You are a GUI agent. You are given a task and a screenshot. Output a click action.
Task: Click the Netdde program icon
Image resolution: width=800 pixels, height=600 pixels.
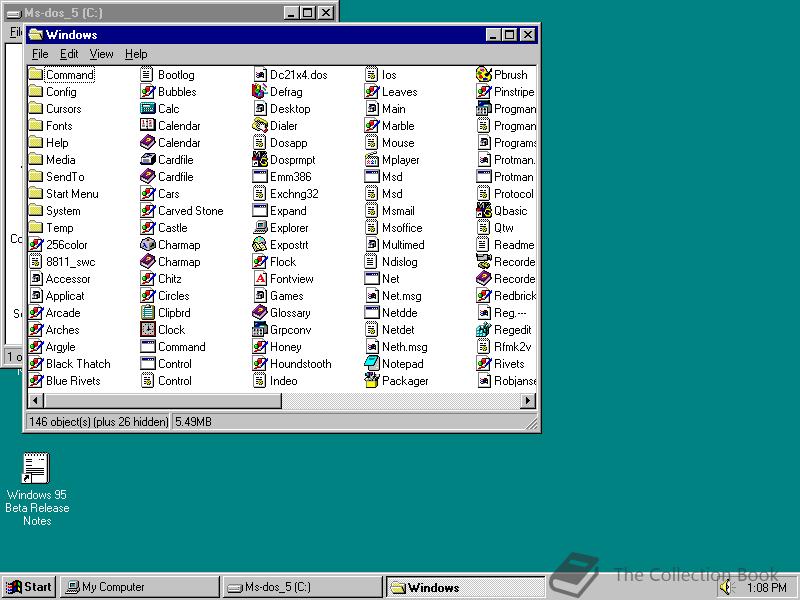pos(371,313)
